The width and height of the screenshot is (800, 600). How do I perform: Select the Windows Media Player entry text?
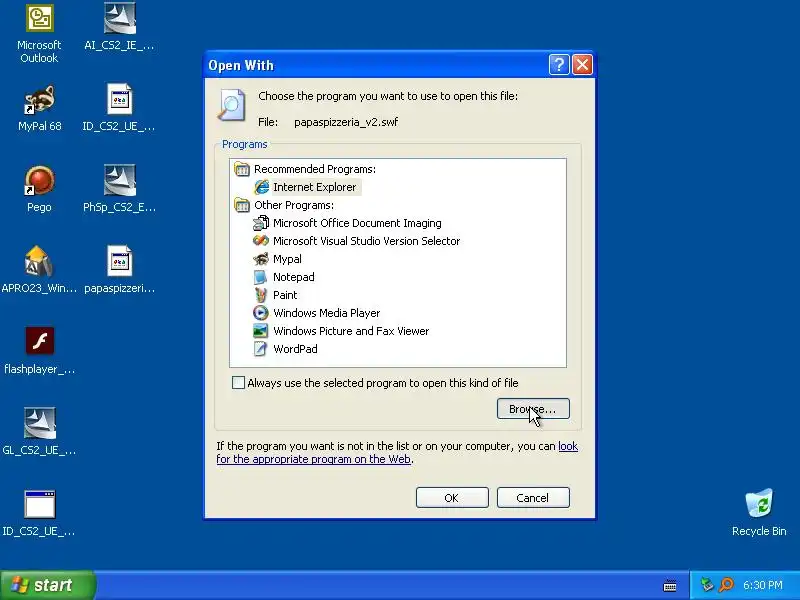[x=327, y=313]
